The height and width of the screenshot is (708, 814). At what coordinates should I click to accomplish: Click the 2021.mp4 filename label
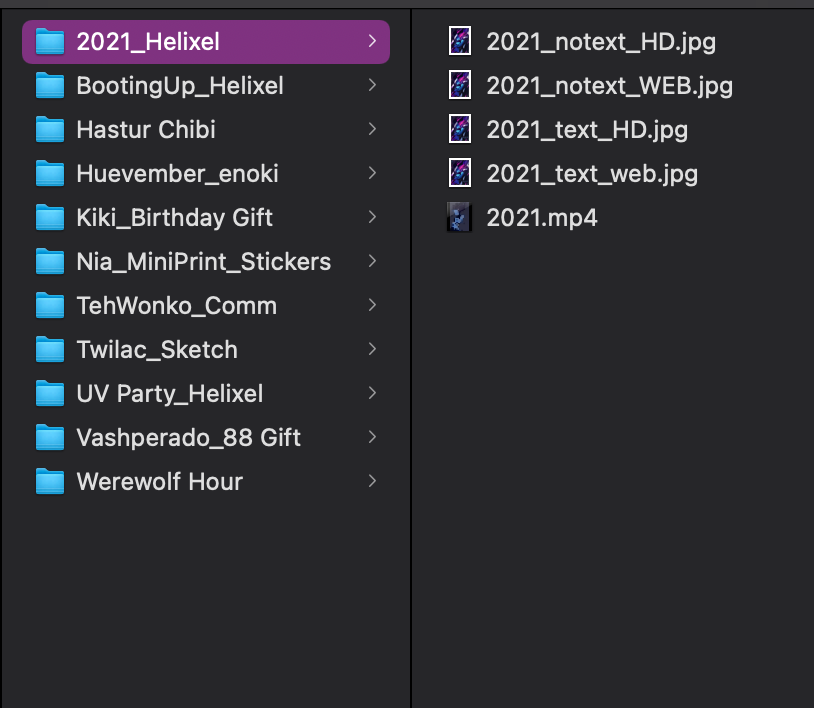point(542,217)
